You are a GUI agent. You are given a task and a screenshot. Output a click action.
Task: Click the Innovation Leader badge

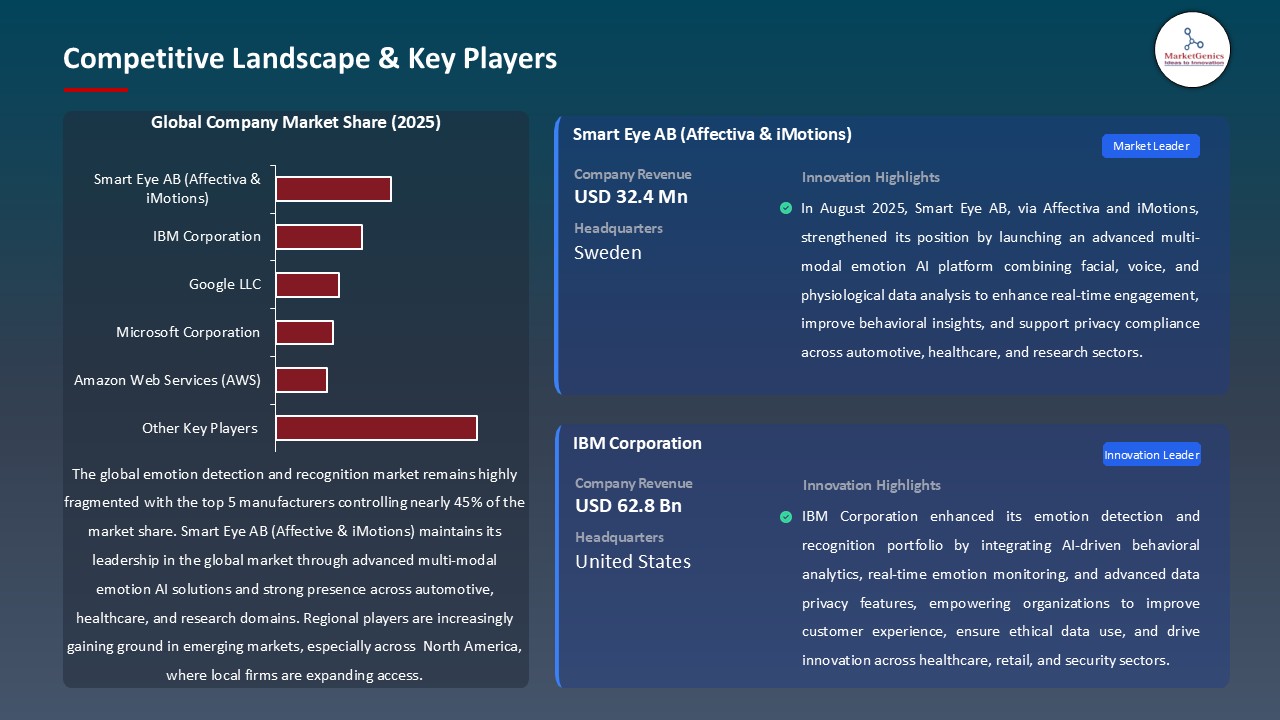[x=1151, y=454]
